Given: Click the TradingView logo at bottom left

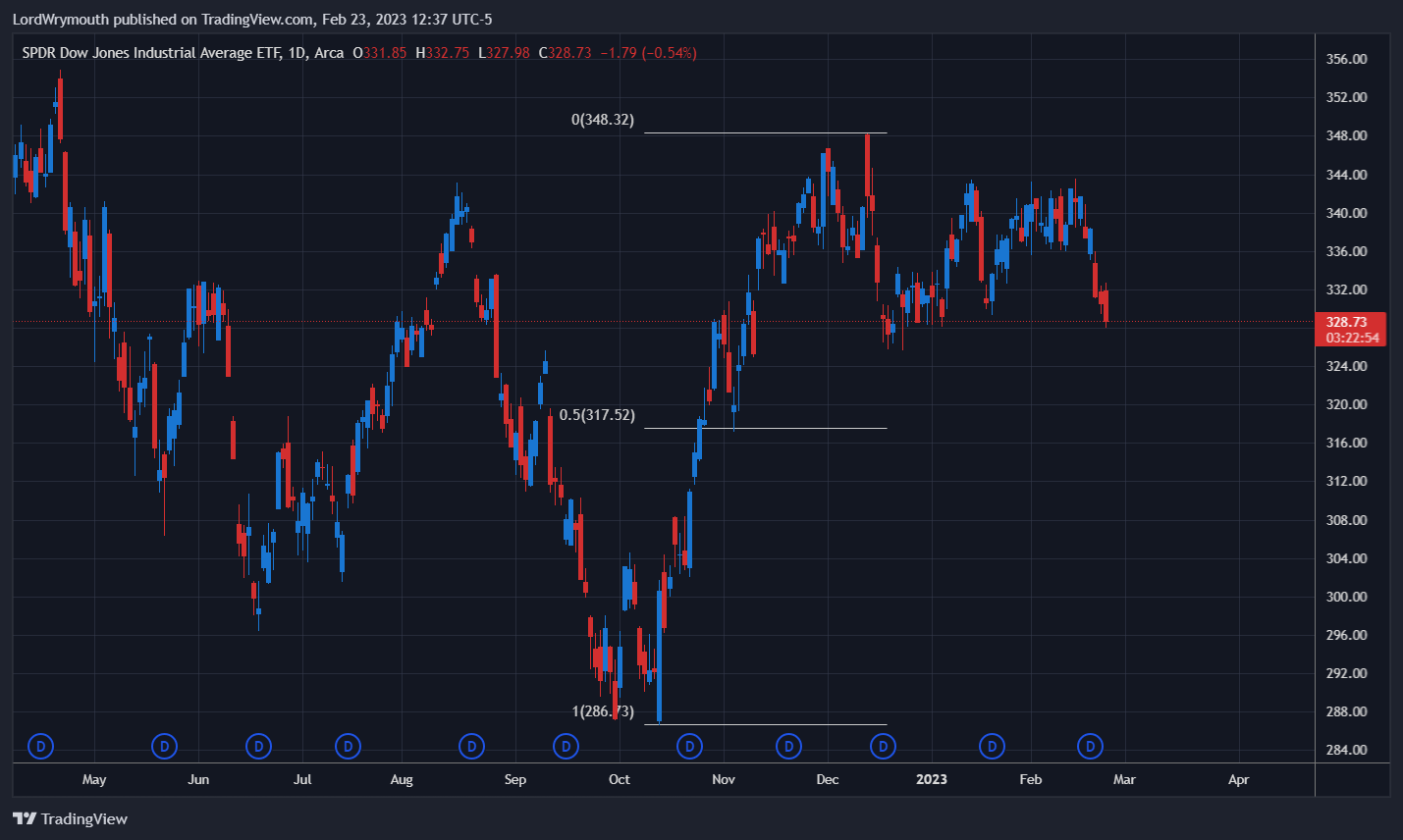Looking at the screenshot, I should click(70, 819).
